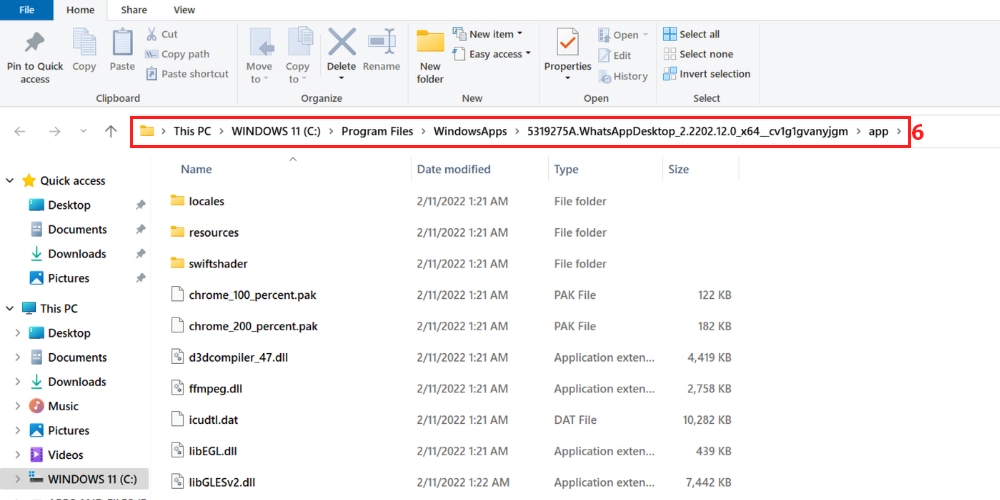Expand Desktop under This PC

[x=17, y=333]
